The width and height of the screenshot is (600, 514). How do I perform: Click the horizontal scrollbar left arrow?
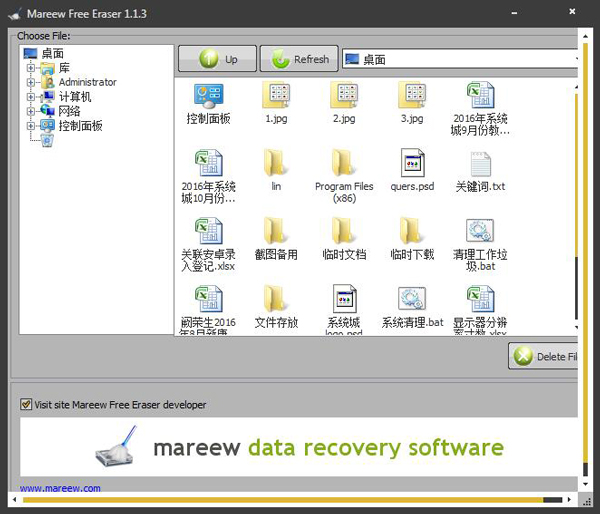point(15,500)
